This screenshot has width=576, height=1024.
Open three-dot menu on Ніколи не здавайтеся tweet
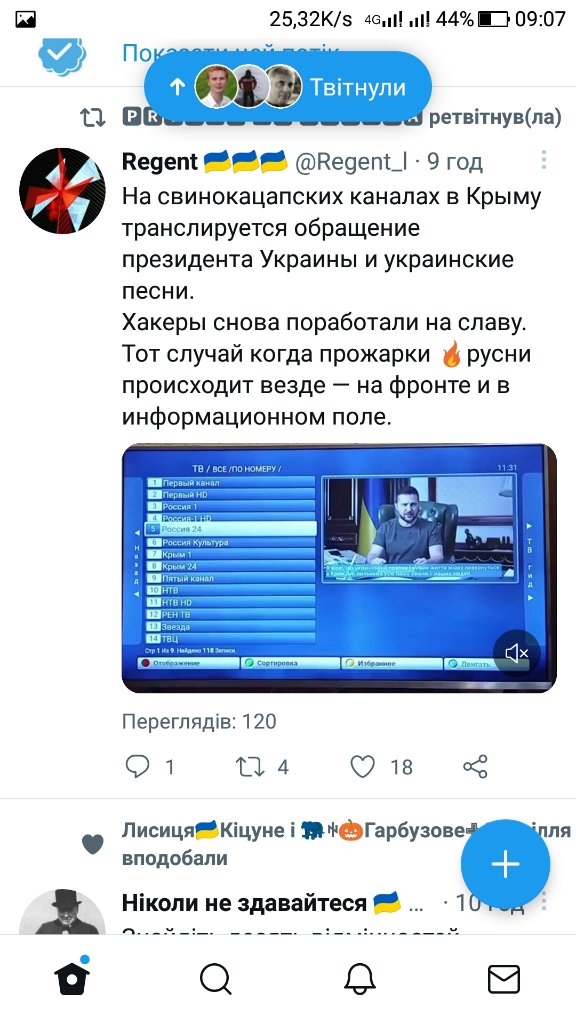point(543,903)
